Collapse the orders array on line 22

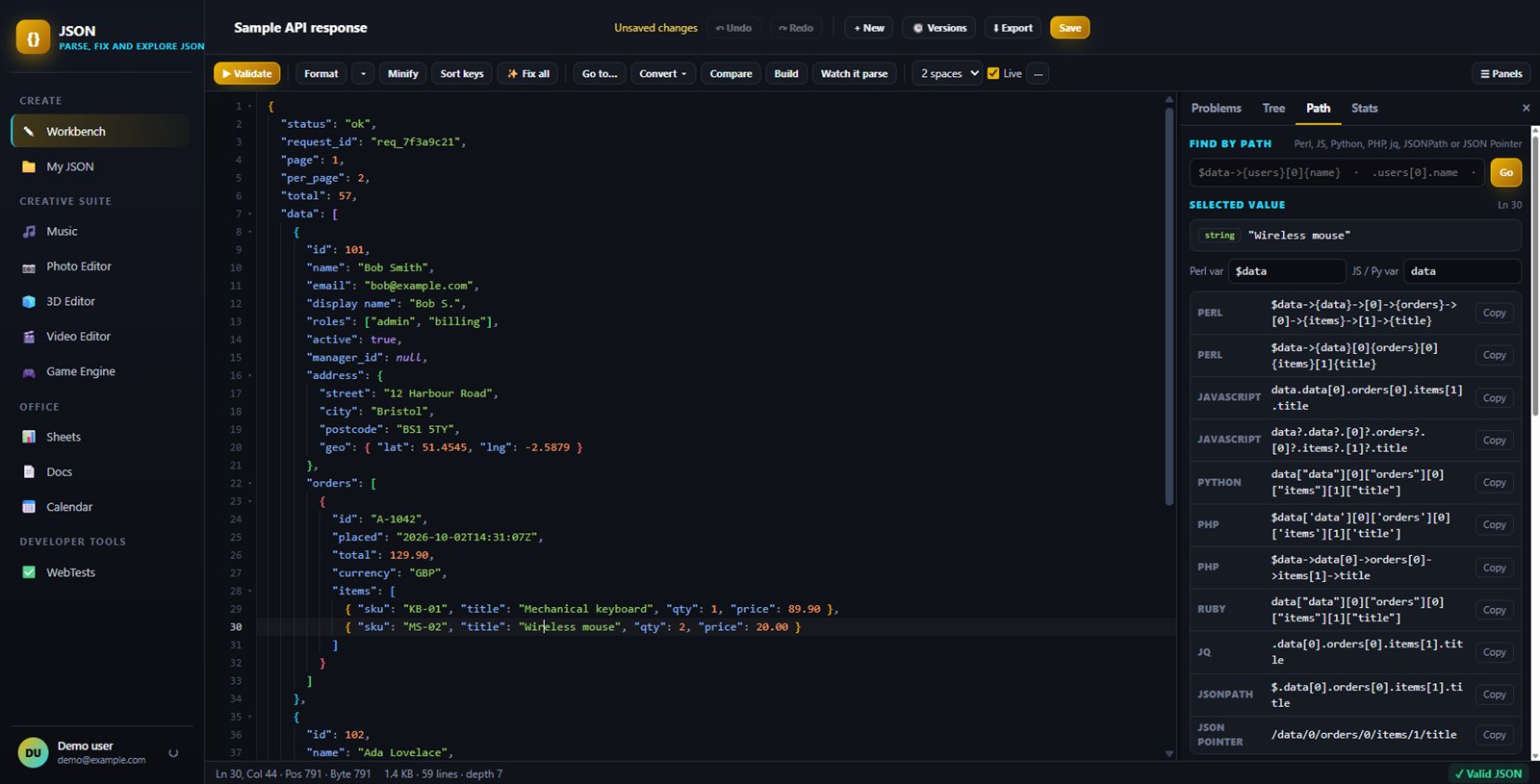click(x=250, y=483)
